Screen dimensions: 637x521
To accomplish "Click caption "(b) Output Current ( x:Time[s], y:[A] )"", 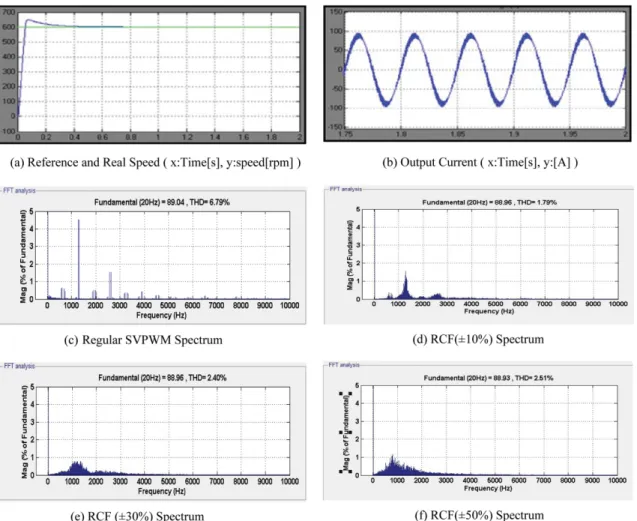I will pyautogui.click(x=480, y=162).
